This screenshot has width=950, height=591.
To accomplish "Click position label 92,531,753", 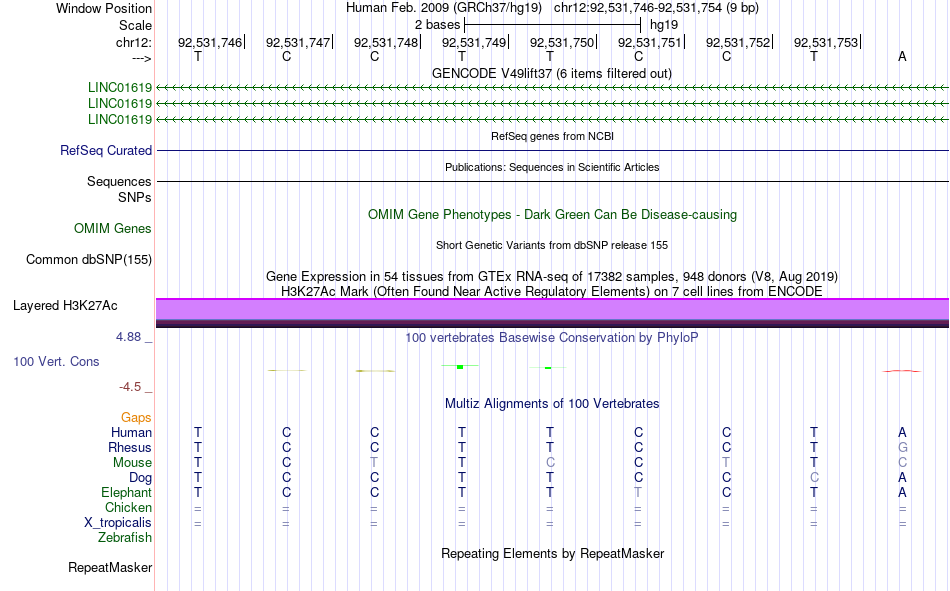I will (x=826, y=42).
